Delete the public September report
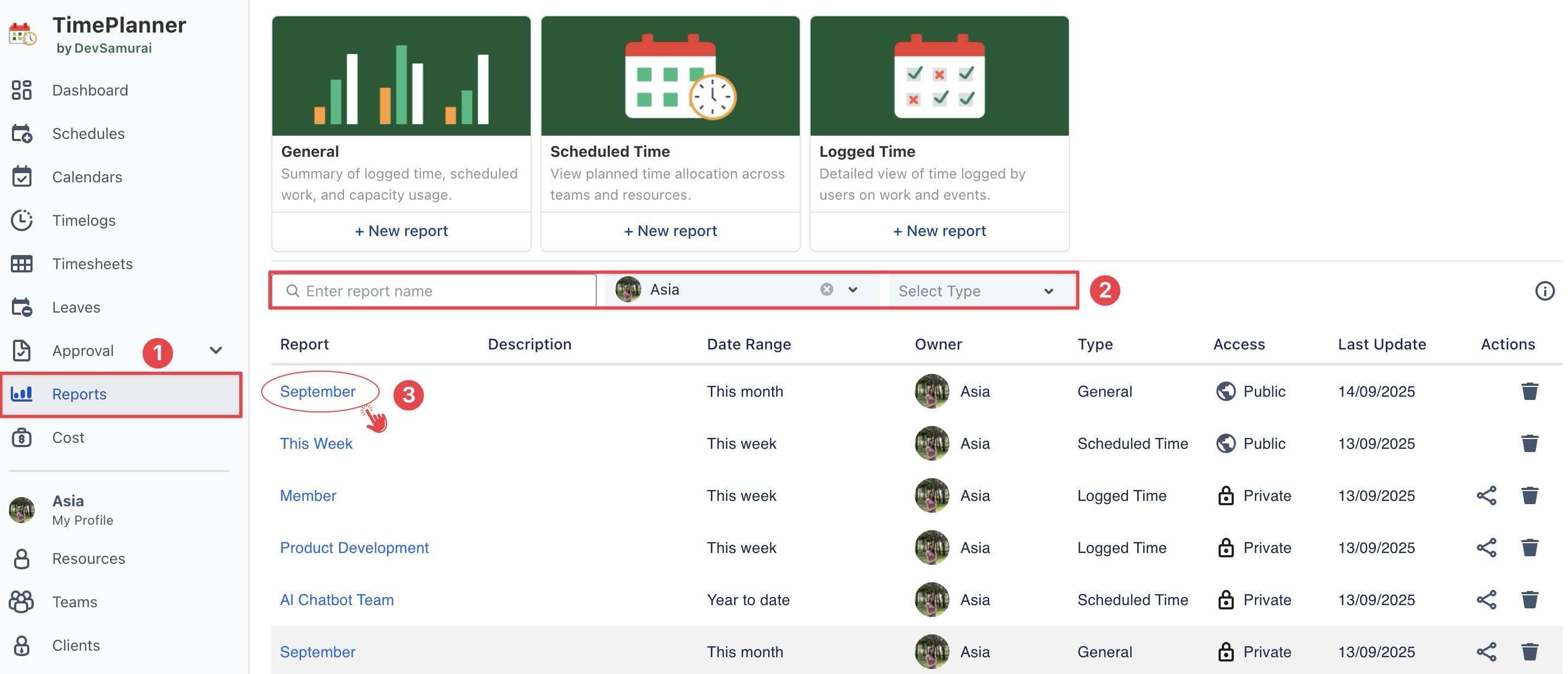 (1529, 391)
